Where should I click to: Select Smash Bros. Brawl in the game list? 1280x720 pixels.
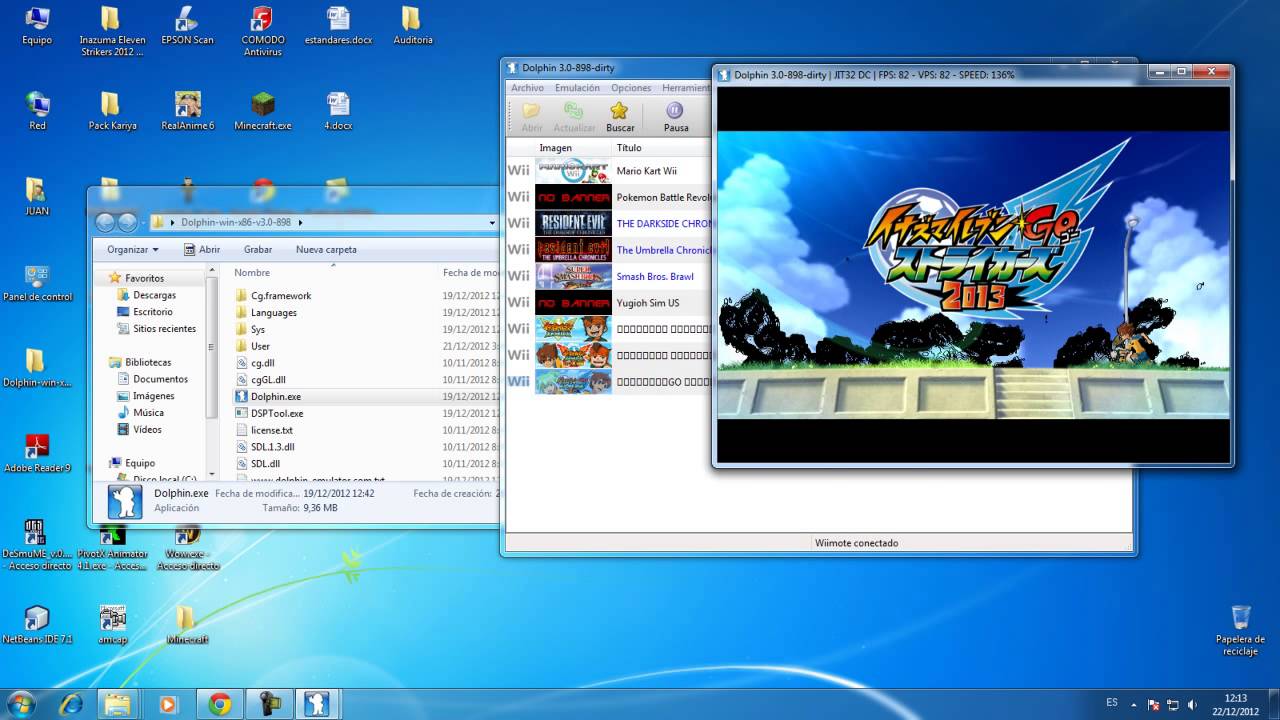[608, 276]
